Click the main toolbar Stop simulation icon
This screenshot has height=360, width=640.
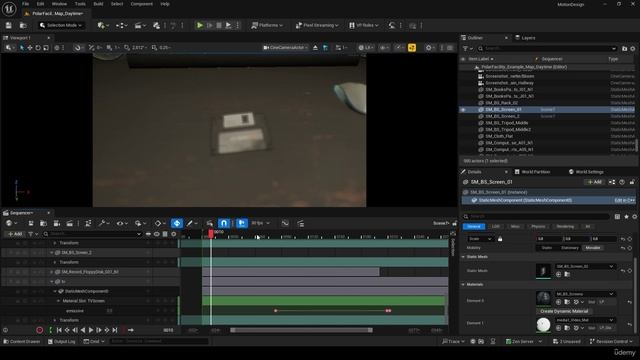219,25
